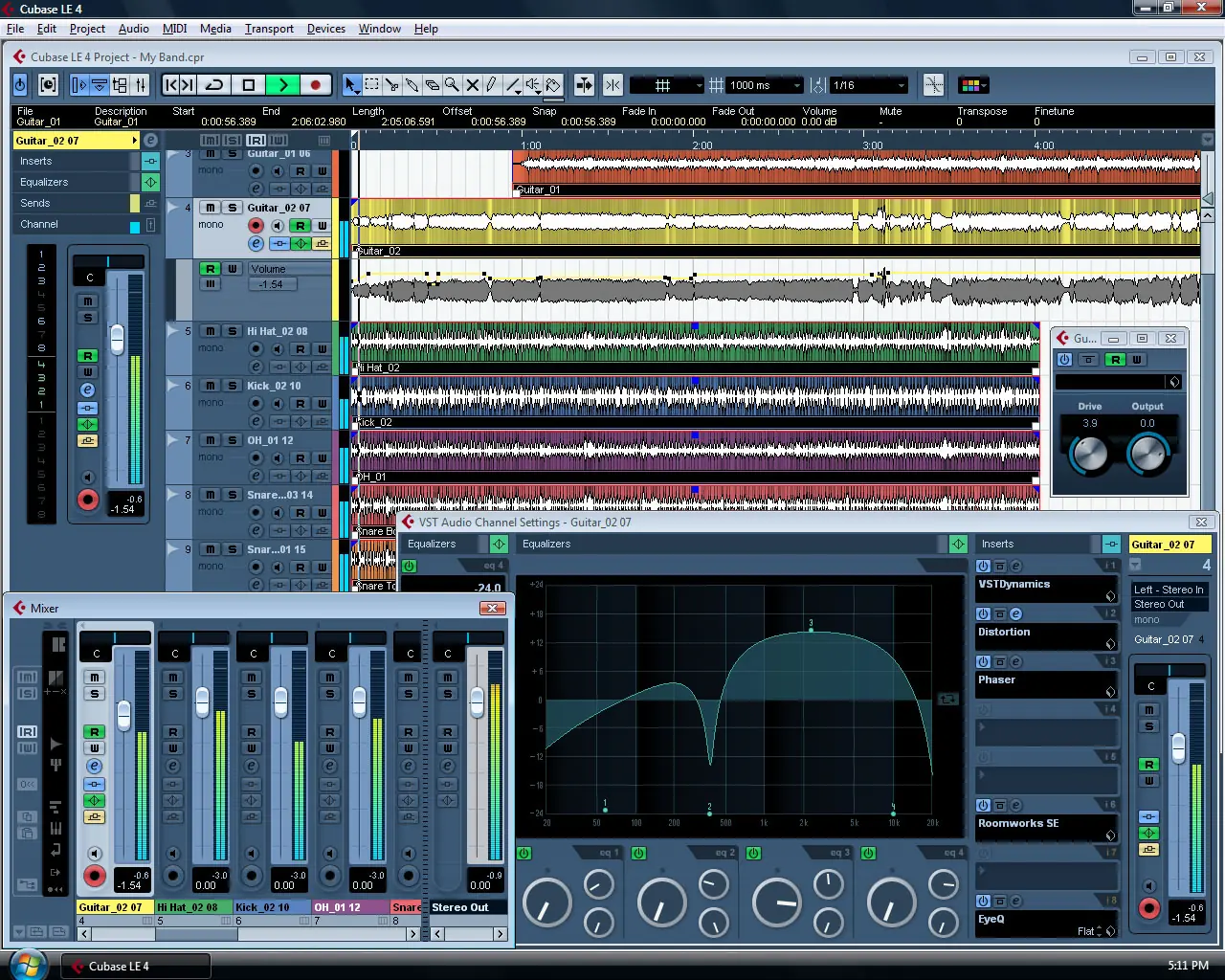Open the Devices menu

325,29
